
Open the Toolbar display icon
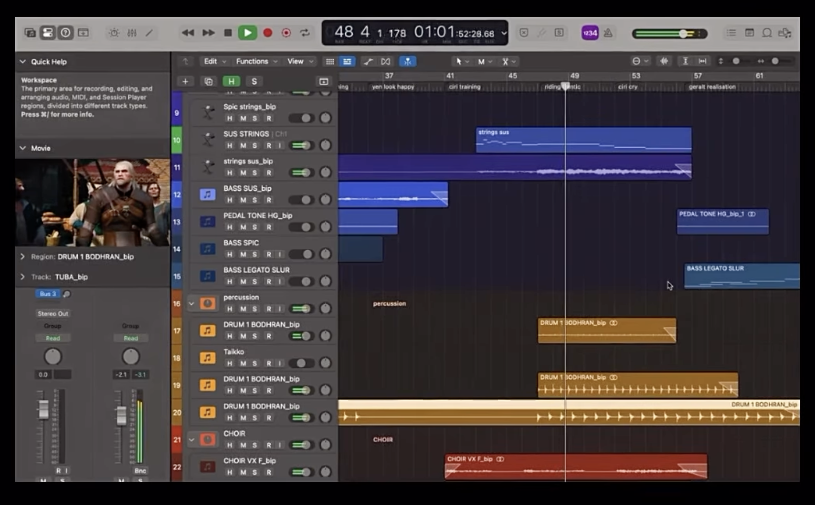83,33
